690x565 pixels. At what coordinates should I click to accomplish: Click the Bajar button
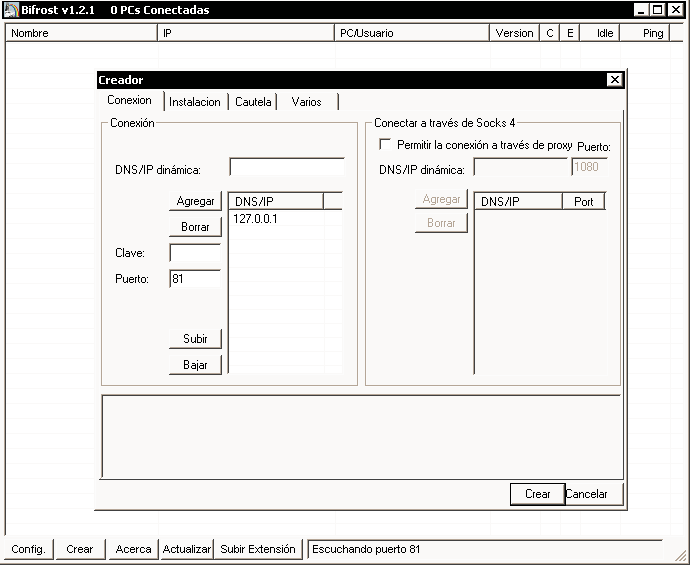(195, 365)
